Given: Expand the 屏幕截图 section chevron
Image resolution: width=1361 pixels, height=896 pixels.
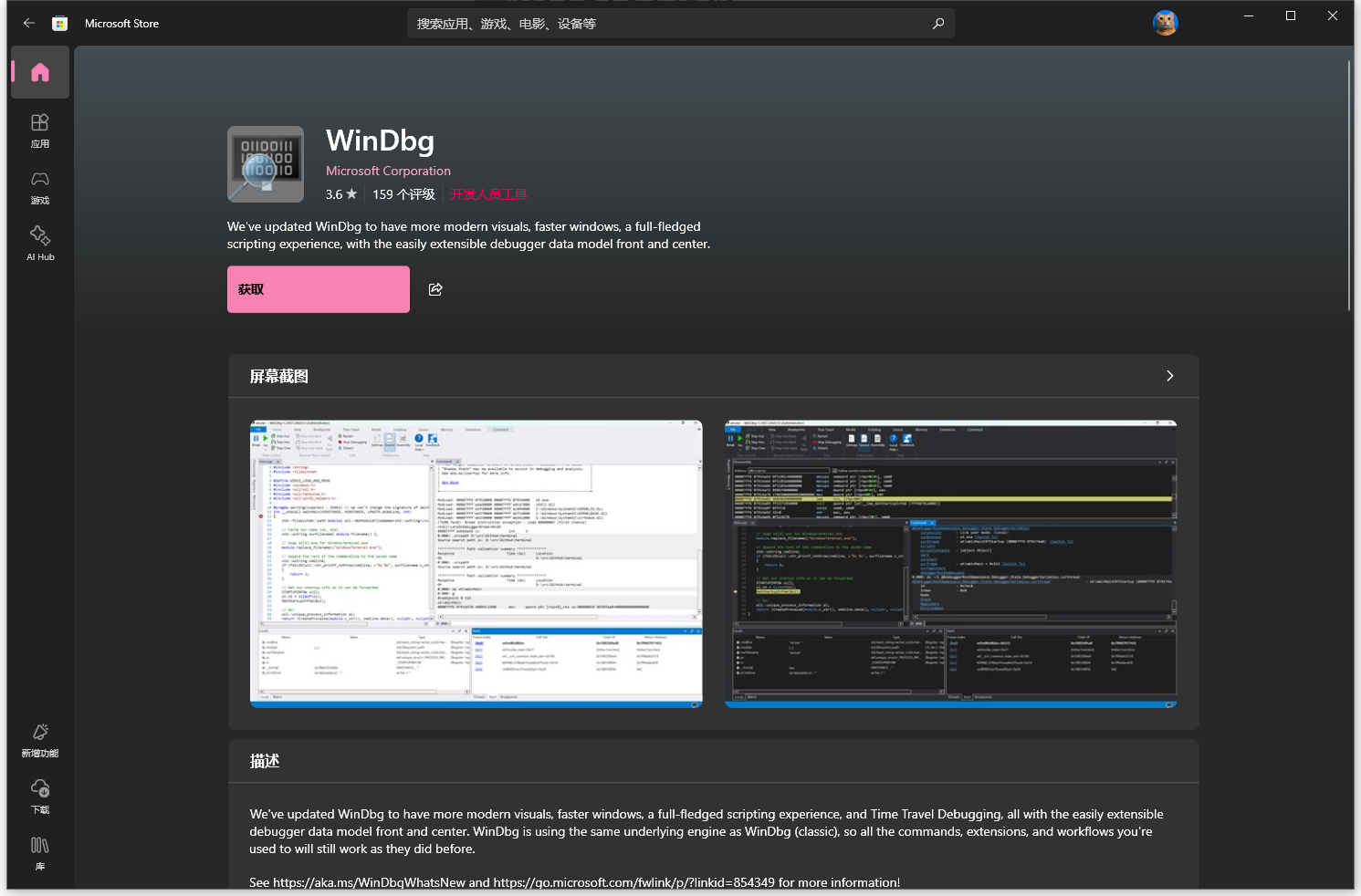Looking at the screenshot, I should pyautogui.click(x=1169, y=376).
